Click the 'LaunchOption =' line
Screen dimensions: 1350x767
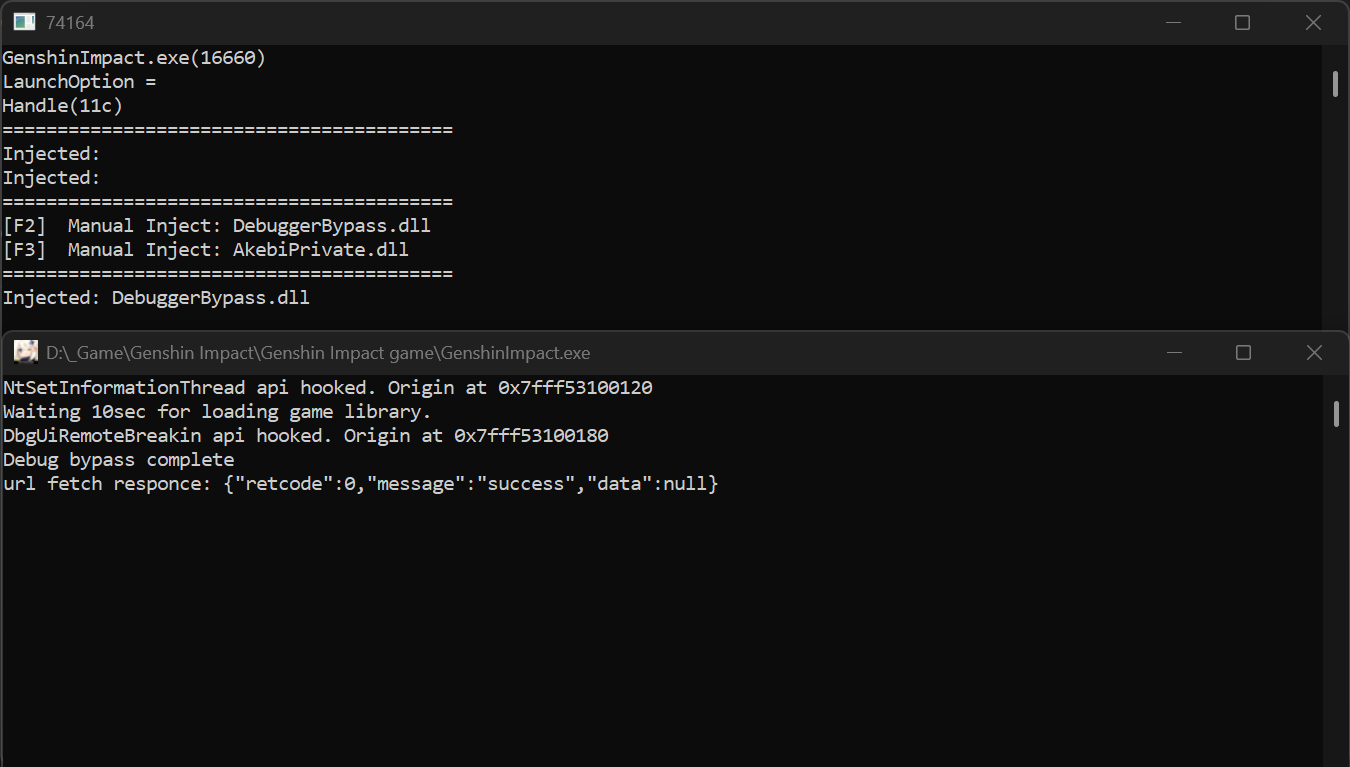[79, 82]
